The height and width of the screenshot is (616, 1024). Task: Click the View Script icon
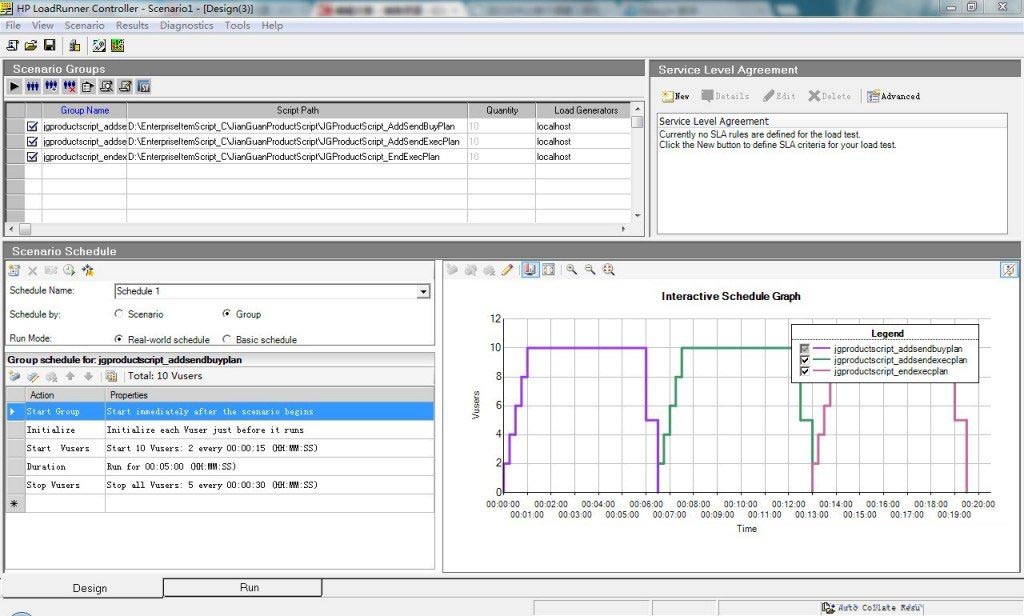(125, 86)
